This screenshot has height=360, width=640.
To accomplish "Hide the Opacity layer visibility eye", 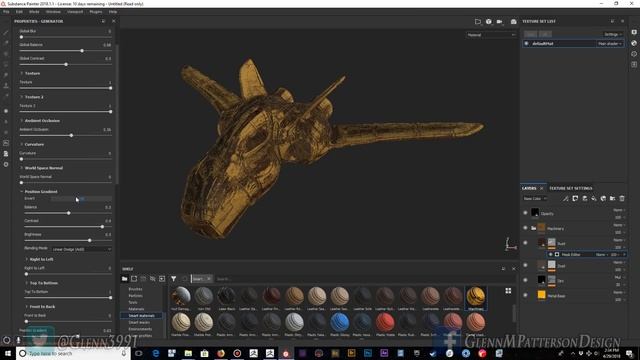I will coord(525,213).
